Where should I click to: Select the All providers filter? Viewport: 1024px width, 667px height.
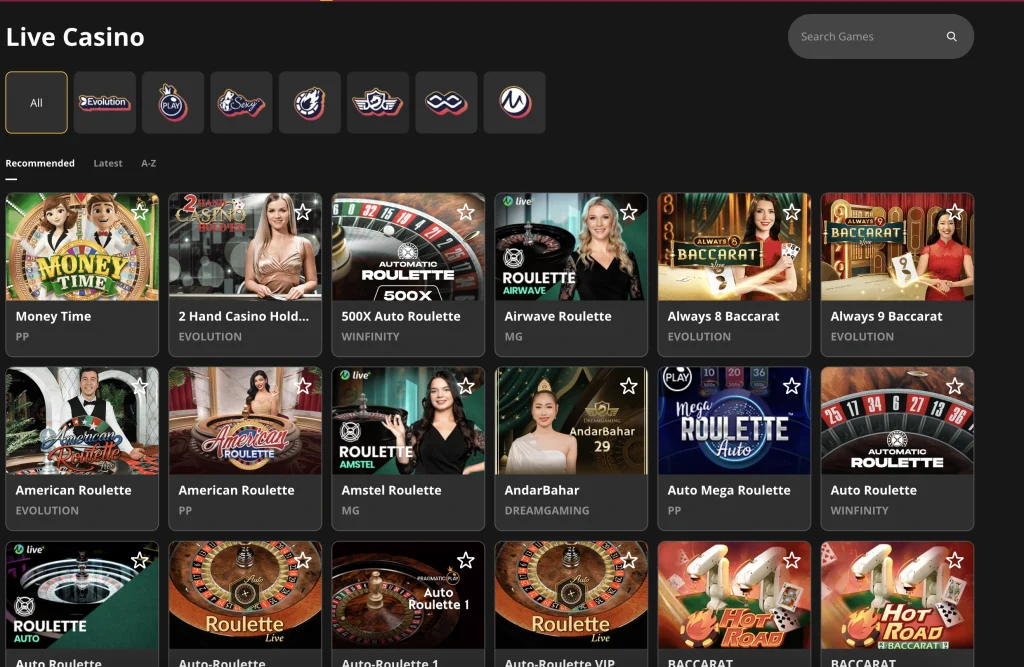[x=36, y=102]
